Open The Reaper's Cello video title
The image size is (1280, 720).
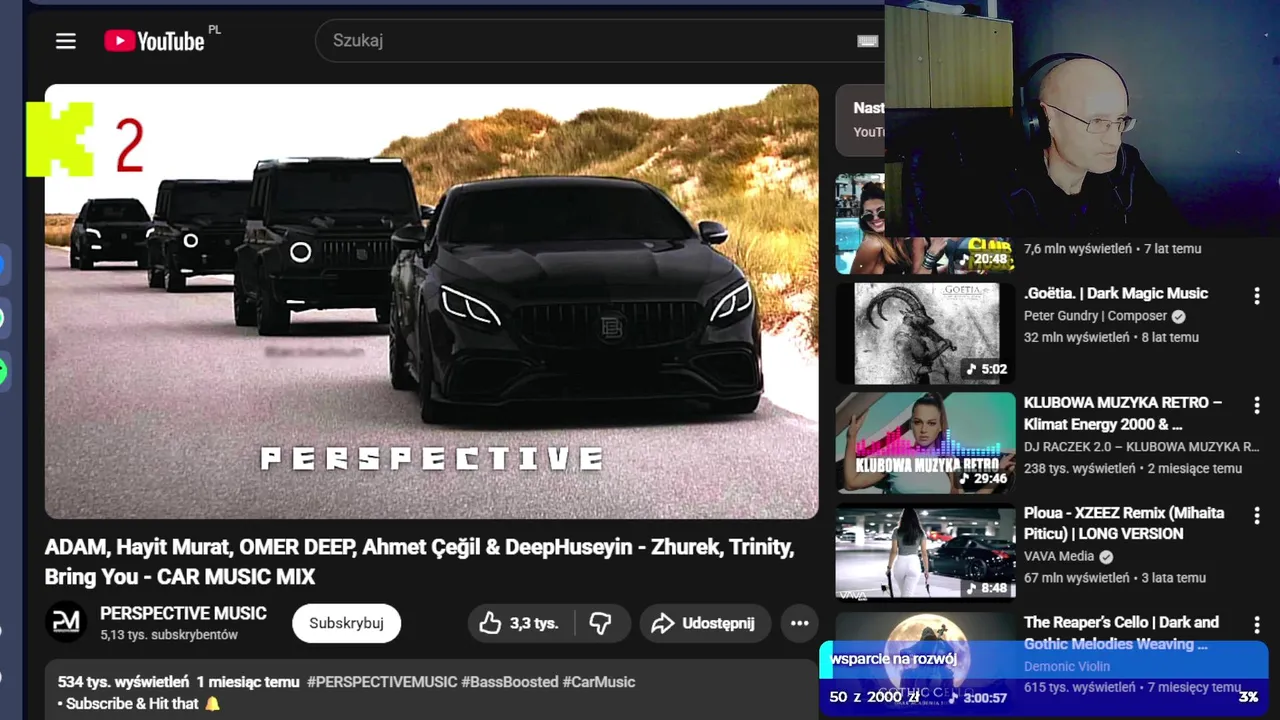(x=1121, y=633)
